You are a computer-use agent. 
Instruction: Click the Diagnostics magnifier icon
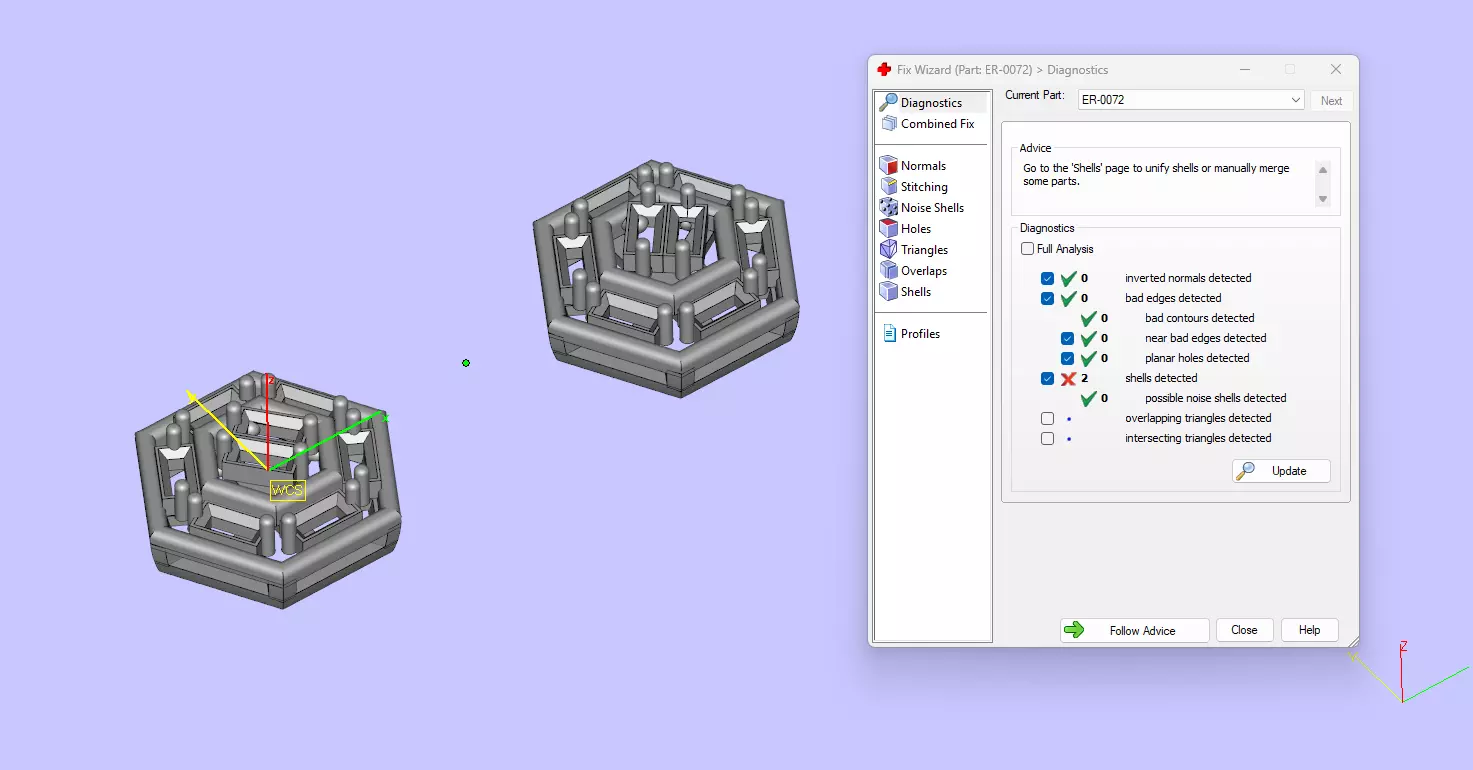888,102
